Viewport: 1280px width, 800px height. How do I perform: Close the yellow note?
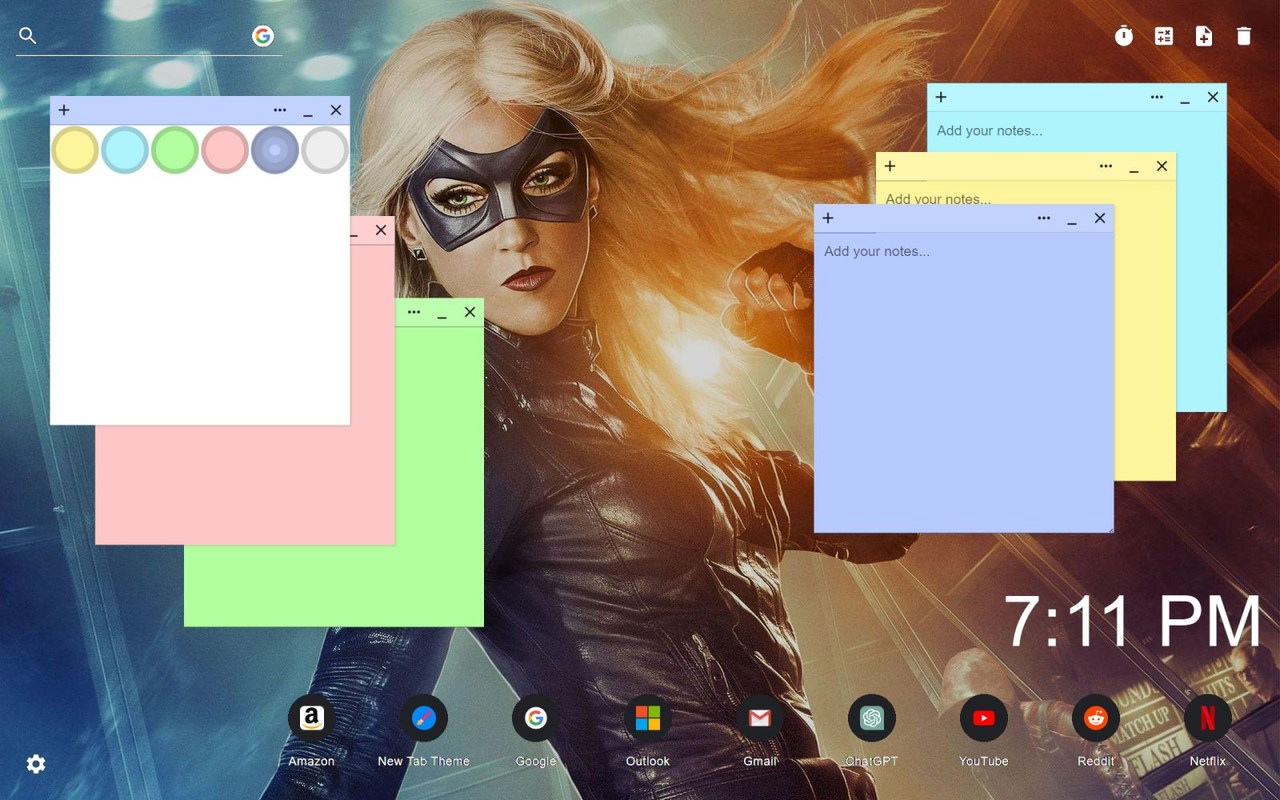(x=1162, y=166)
